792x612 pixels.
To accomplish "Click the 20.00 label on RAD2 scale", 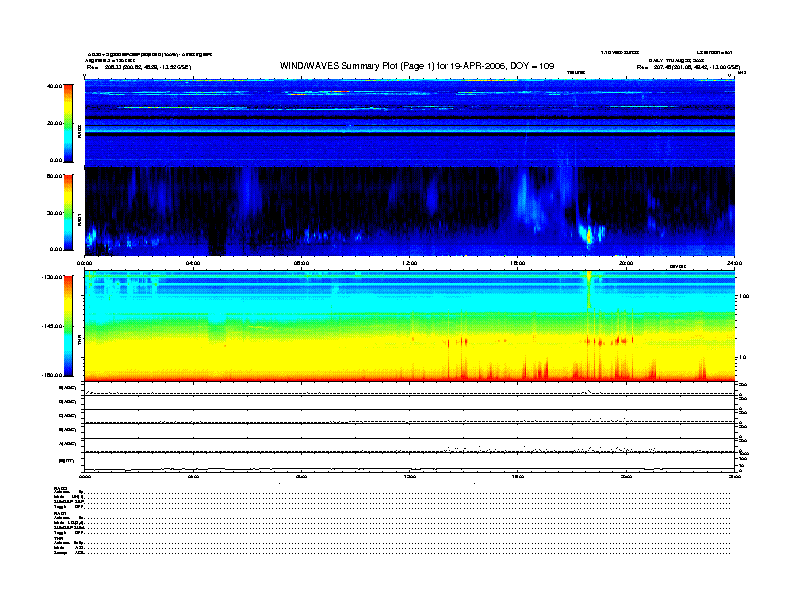I will tap(56, 123).
